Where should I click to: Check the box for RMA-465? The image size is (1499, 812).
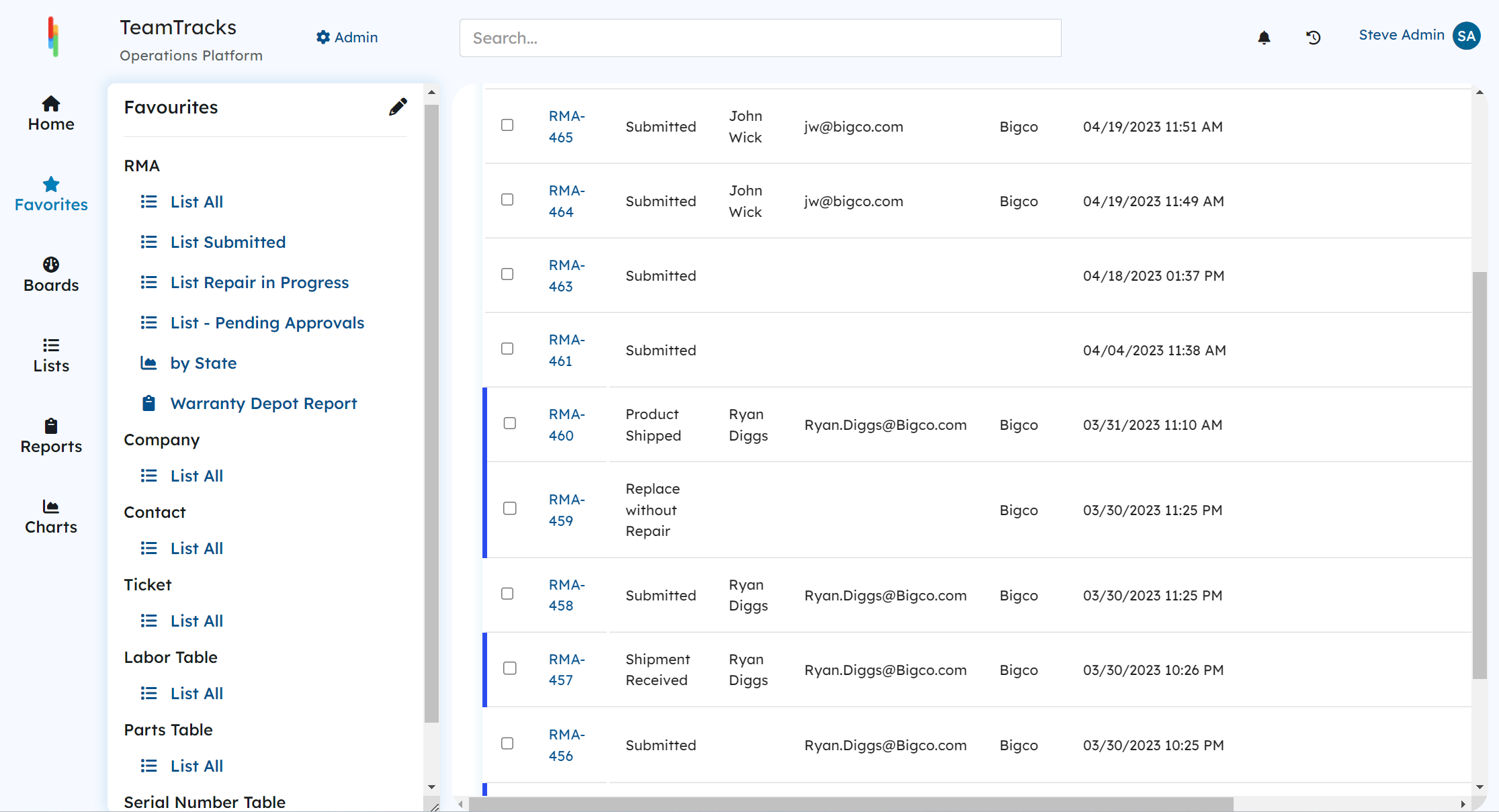pos(507,125)
